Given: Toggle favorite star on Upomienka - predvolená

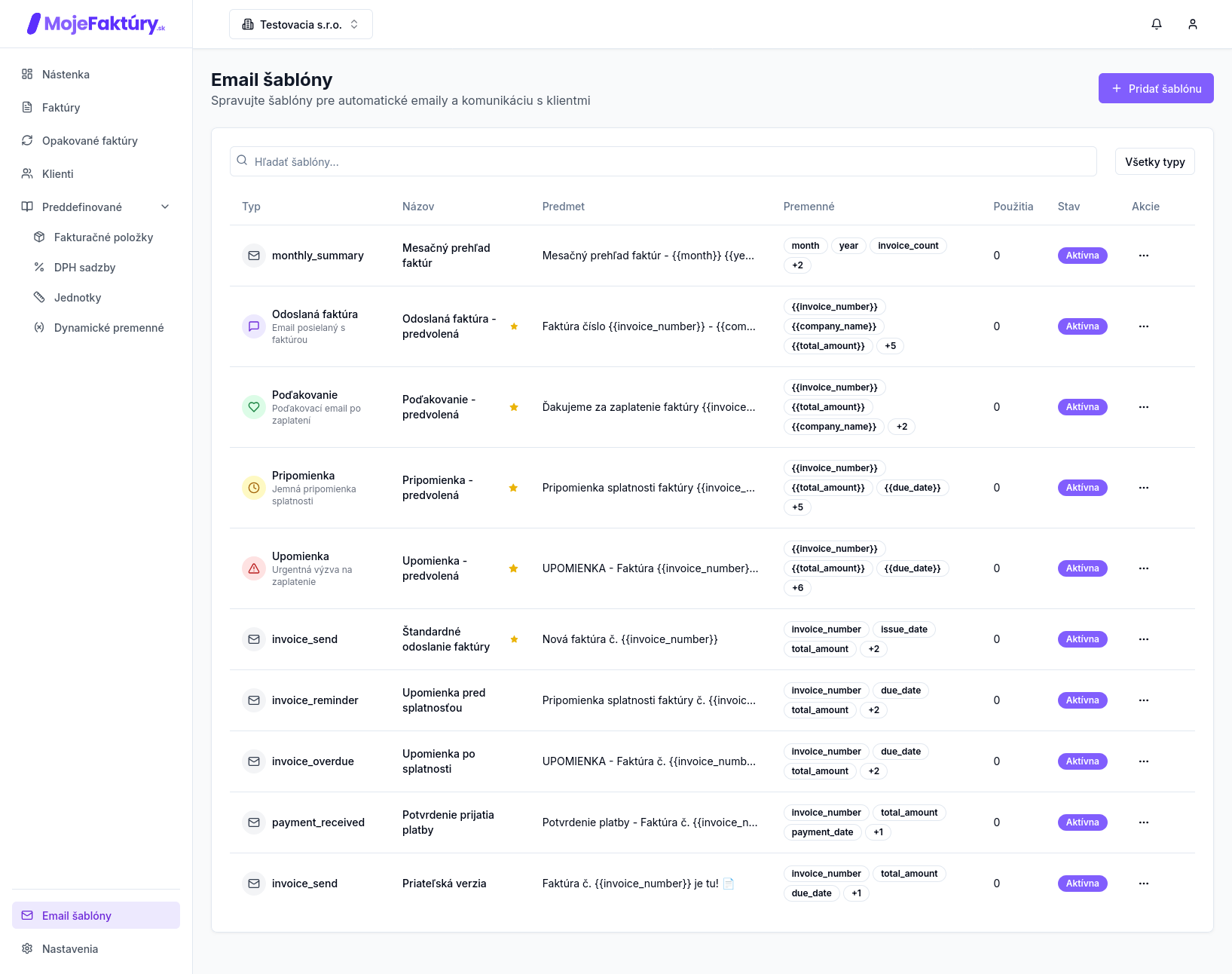Looking at the screenshot, I should point(513,568).
